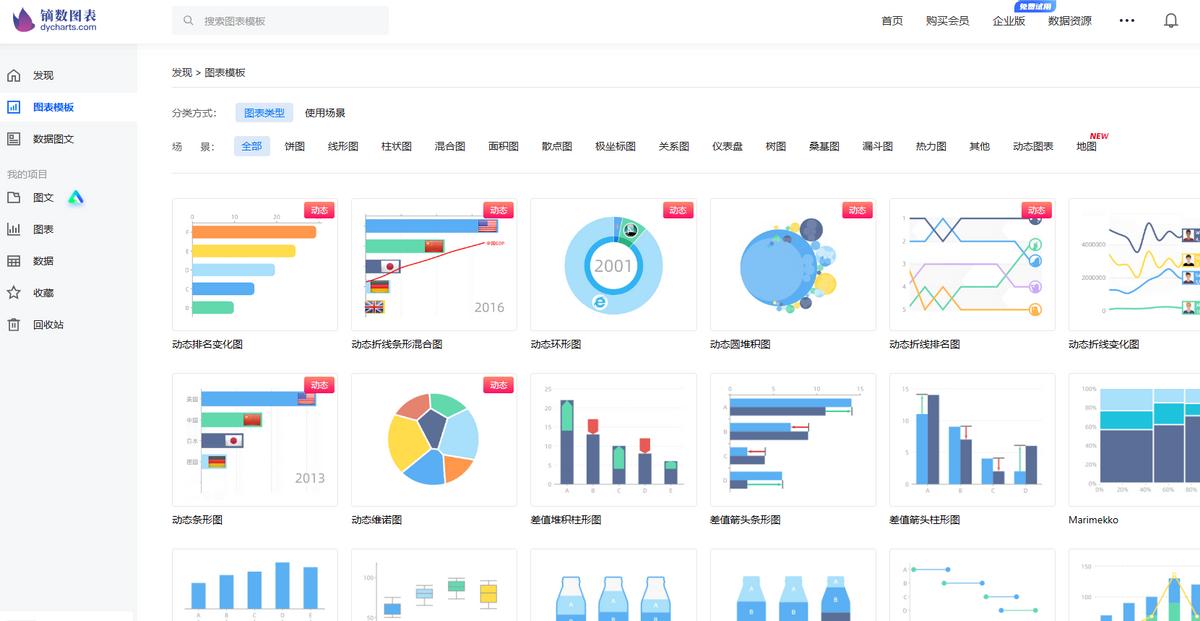This screenshot has width=1200, height=621.
Task: Open the notification bell
Action: point(1171,21)
